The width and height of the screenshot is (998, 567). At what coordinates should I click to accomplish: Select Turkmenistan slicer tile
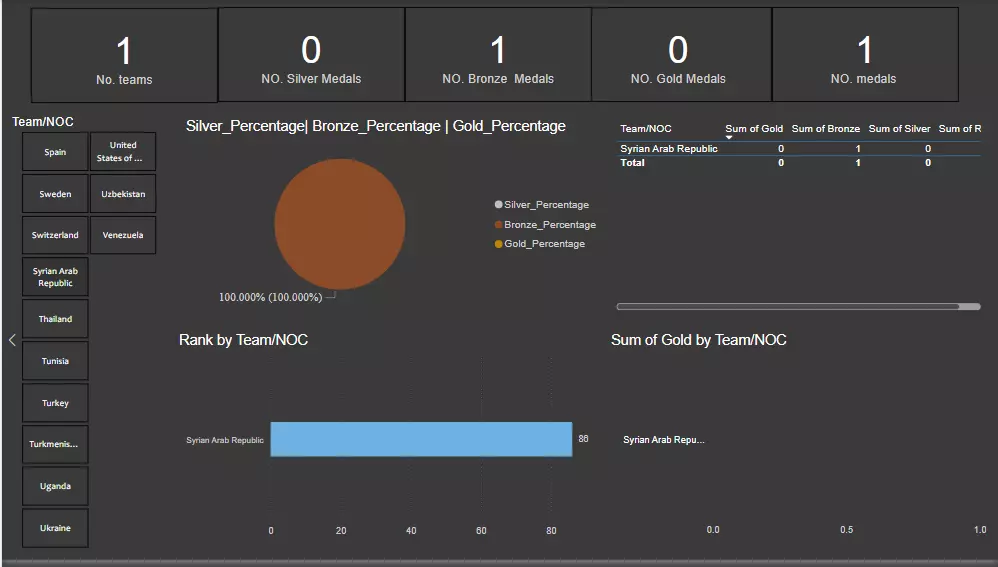(x=55, y=444)
